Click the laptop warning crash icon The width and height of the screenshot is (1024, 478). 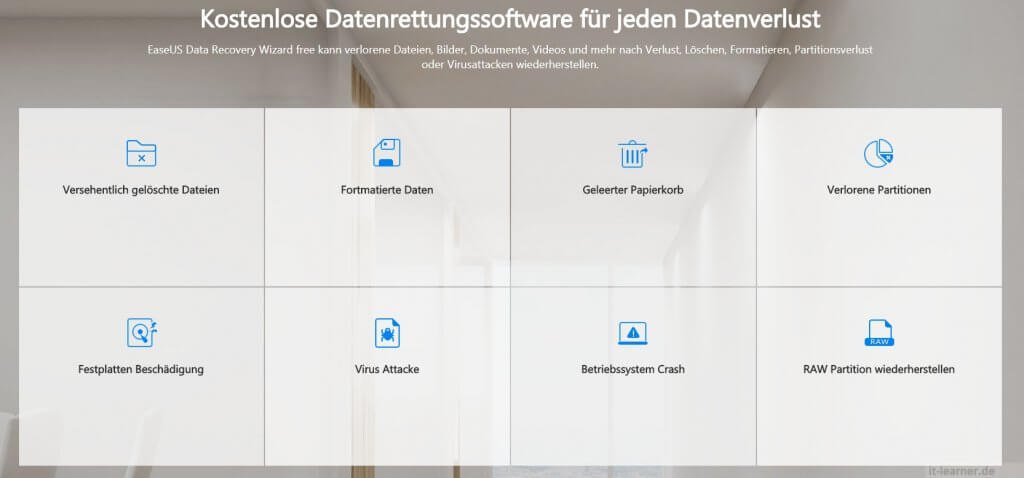[633, 333]
